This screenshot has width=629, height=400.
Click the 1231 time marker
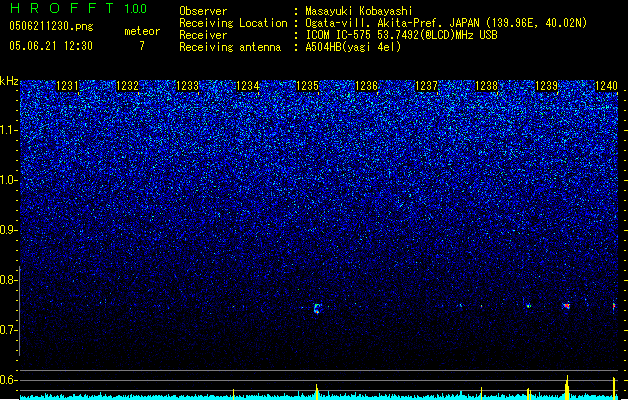(x=67, y=86)
